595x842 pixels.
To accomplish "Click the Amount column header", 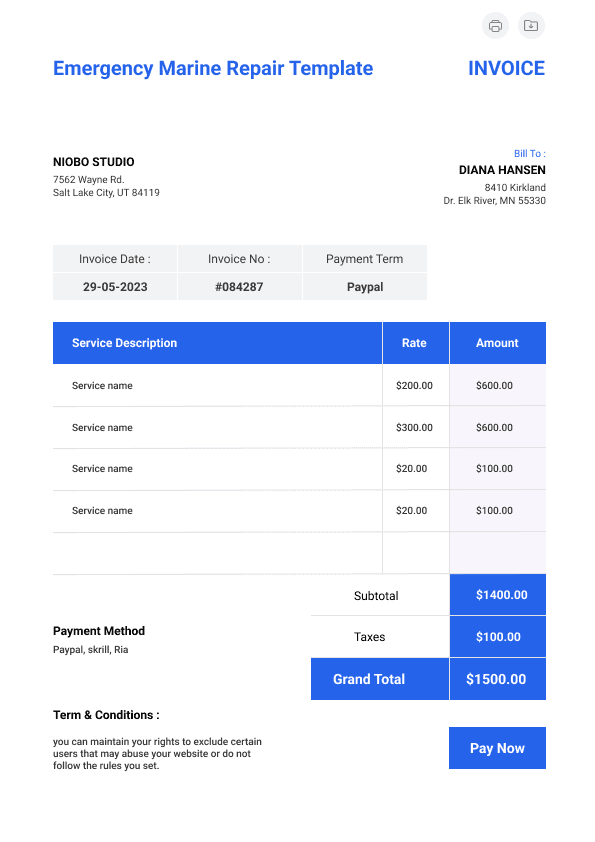I will point(498,343).
